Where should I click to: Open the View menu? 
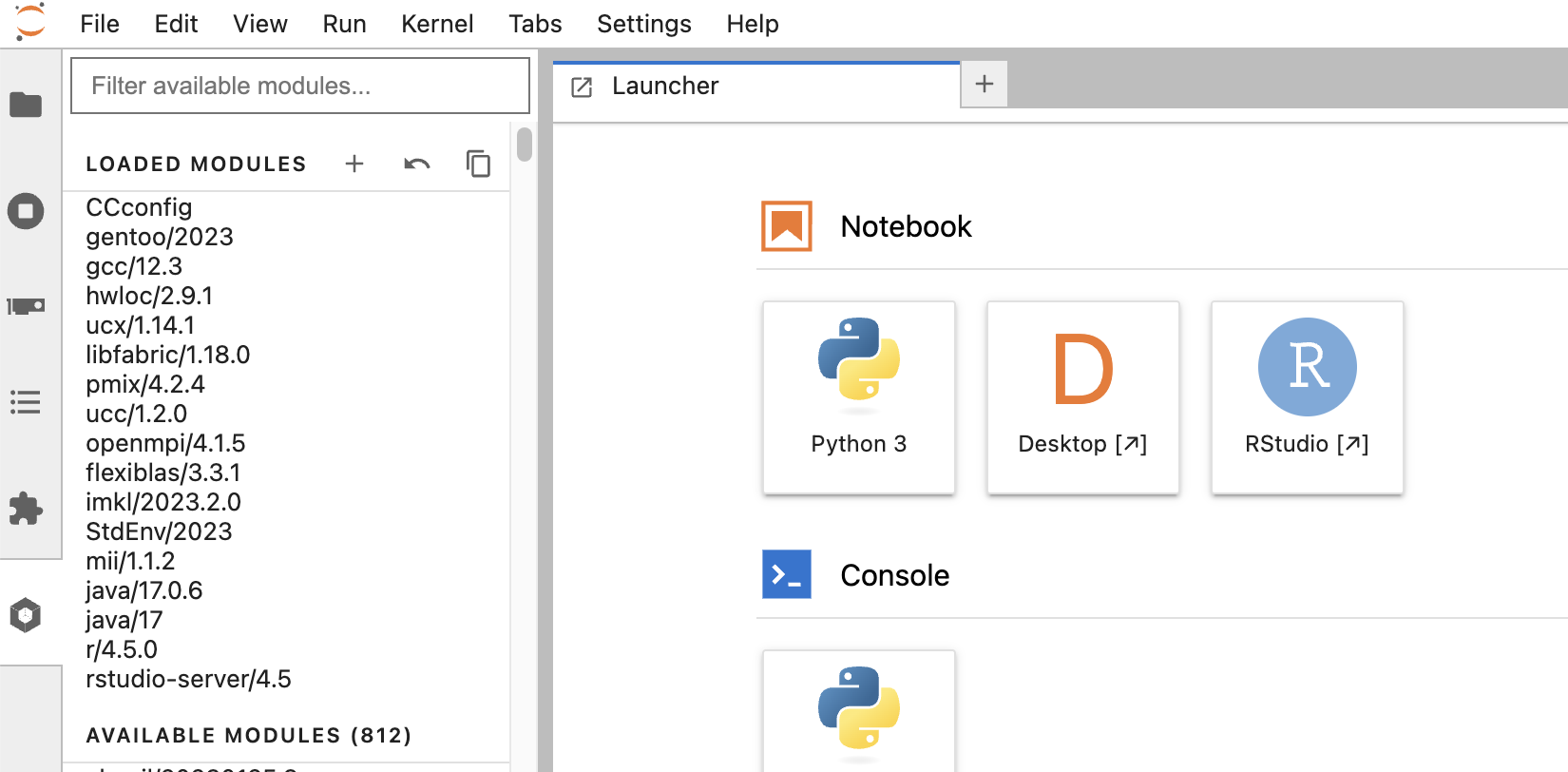260,24
